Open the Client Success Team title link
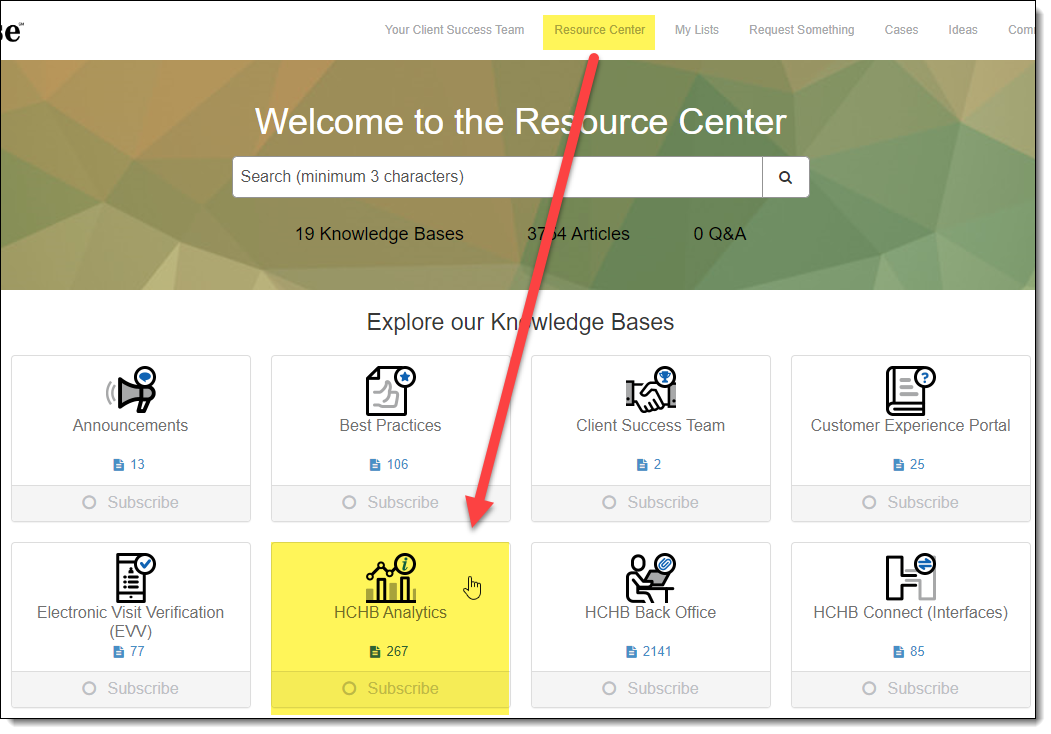The width and height of the screenshot is (1051, 734). pyautogui.click(x=651, y=426)
